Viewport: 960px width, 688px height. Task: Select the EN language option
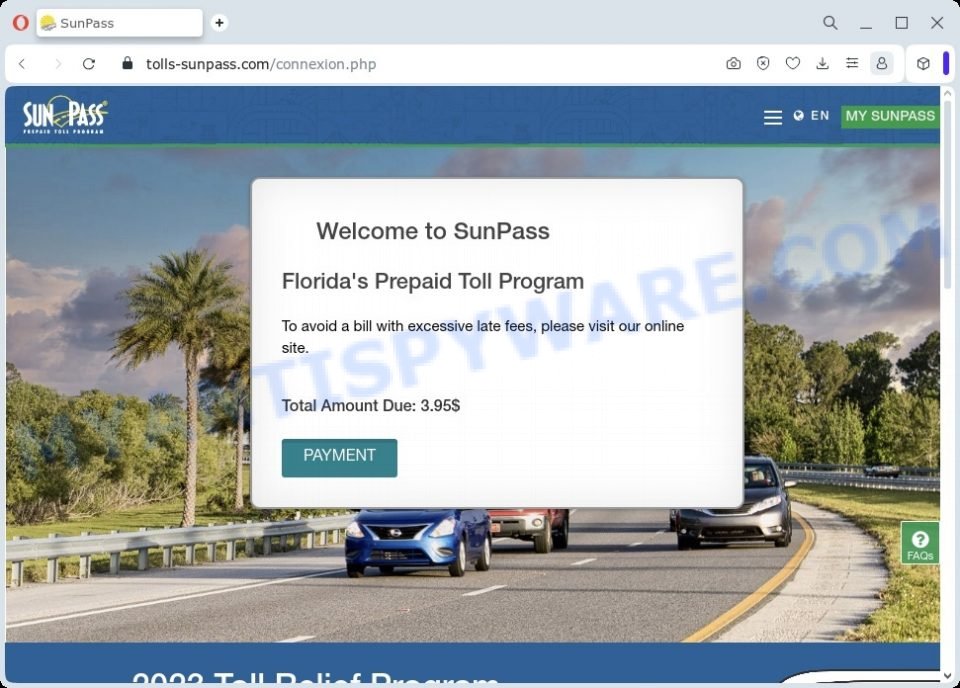point(820,116)
